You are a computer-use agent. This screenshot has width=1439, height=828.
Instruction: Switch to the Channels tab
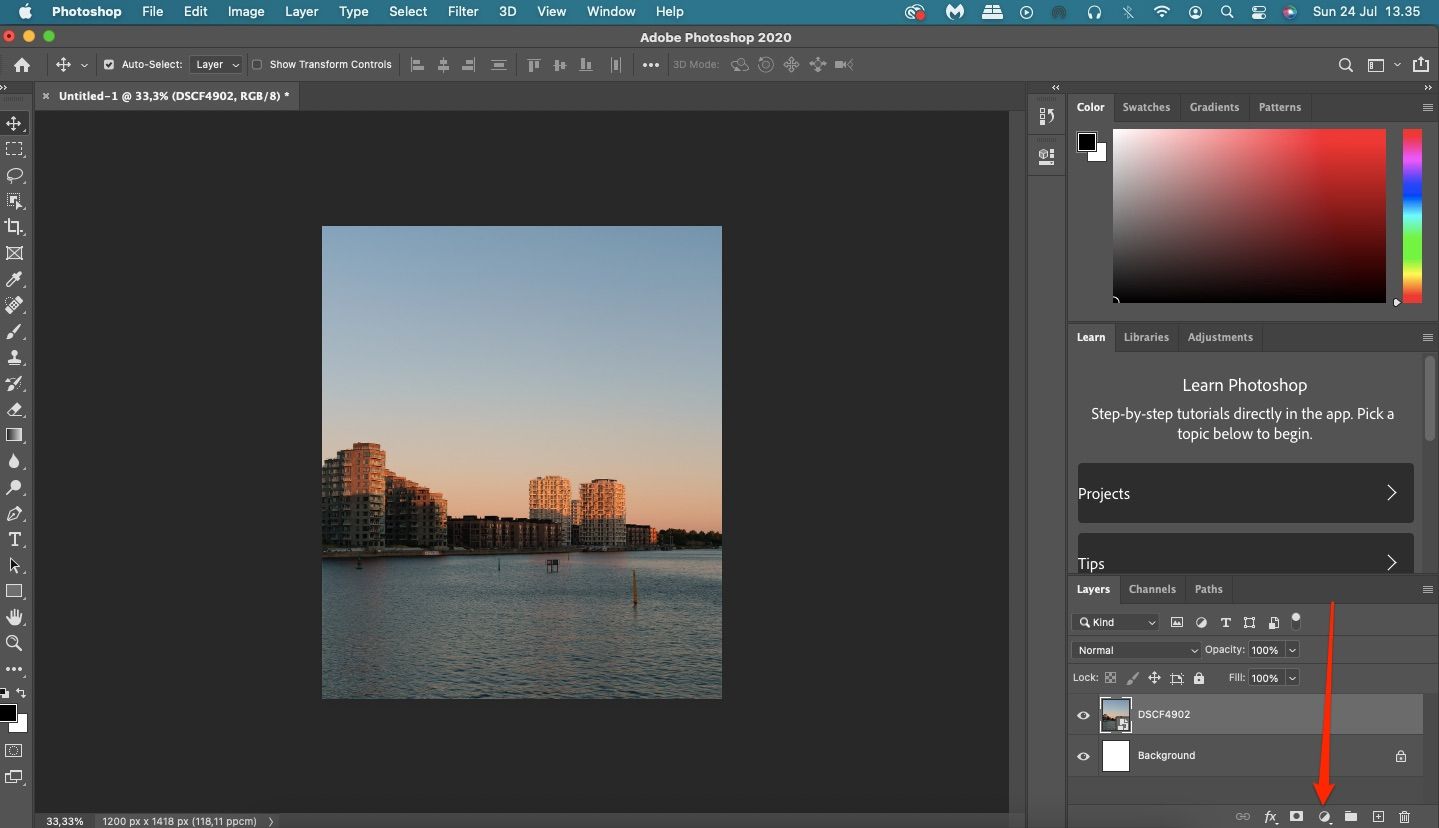pos(1151,589)
